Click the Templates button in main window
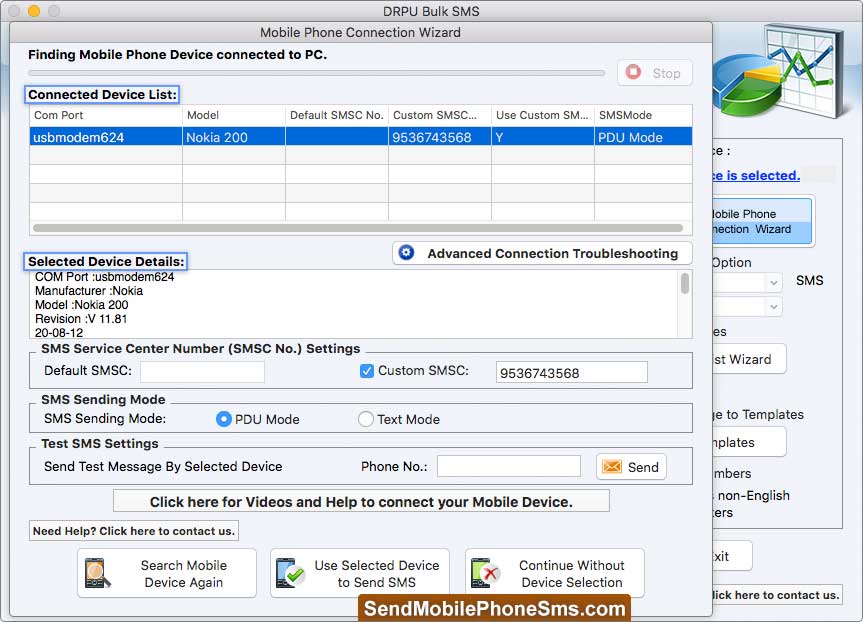This screenshot has height=622, width=863. pos(749,442)
